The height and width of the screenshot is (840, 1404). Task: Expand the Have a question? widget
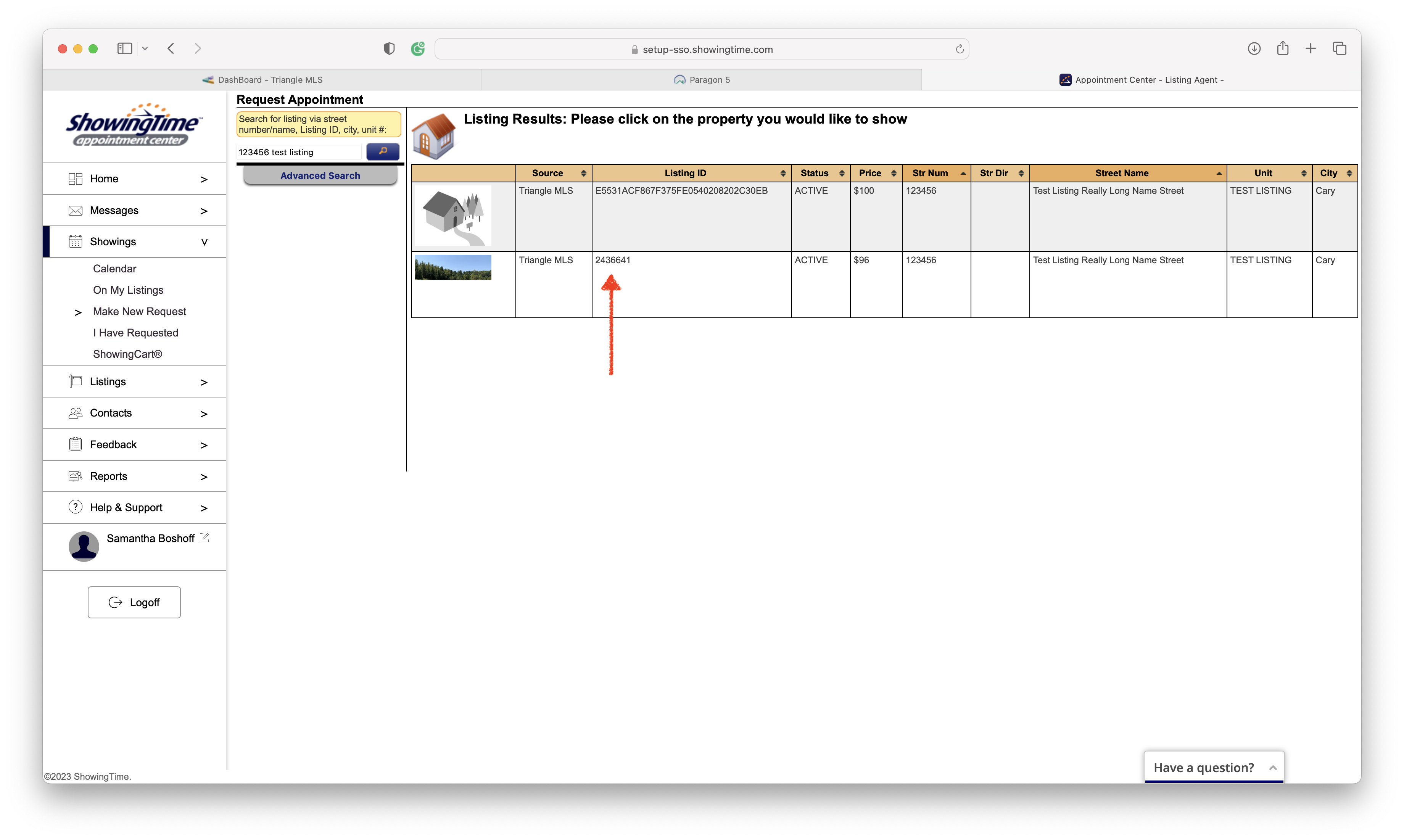tap(1214, 768)
